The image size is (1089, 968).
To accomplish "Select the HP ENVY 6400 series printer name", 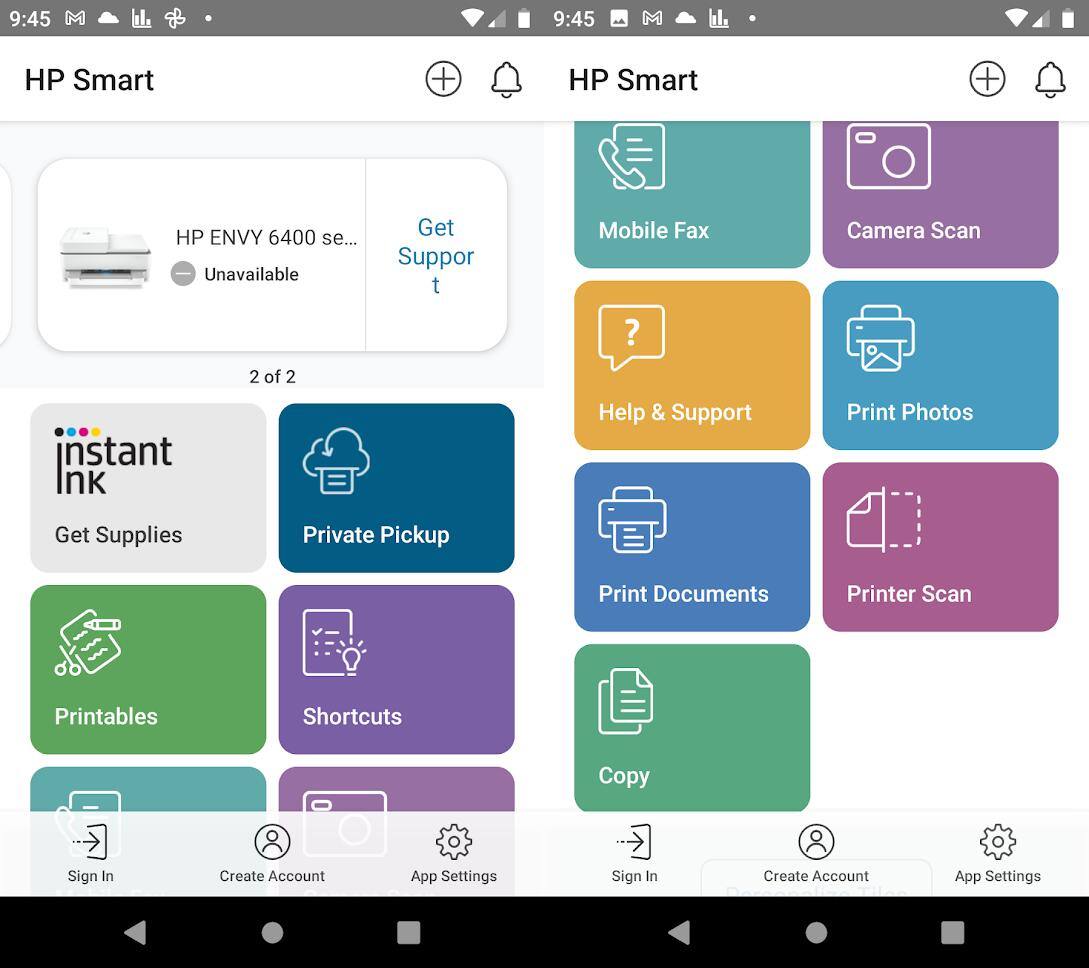I will pos(266,237).
